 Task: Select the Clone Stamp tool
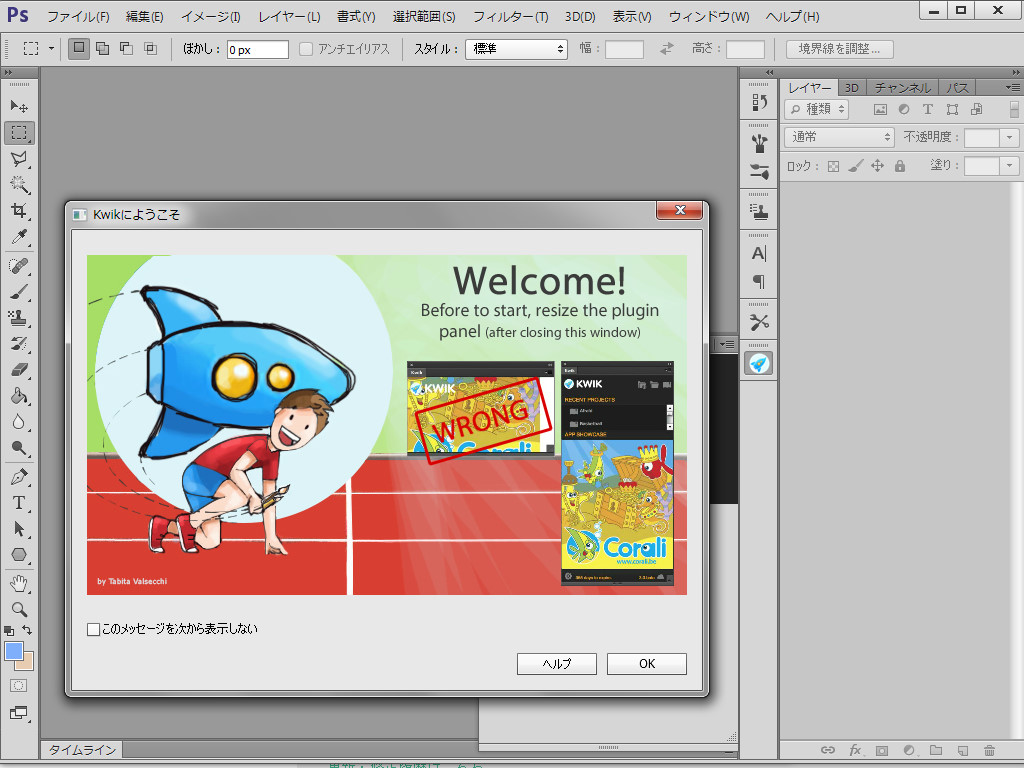tap(19, 318)
